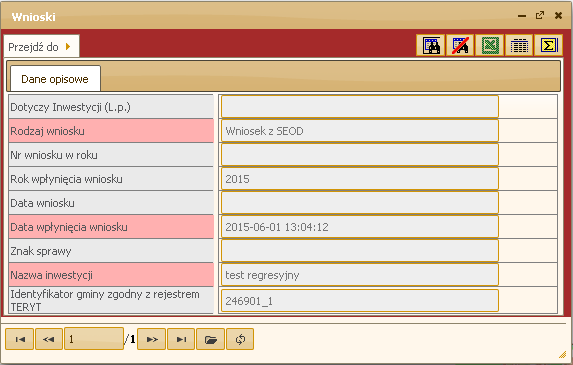Go to previous record button
Screen dimensions: 573x365
pyautogui.click(x=49, y=339)
